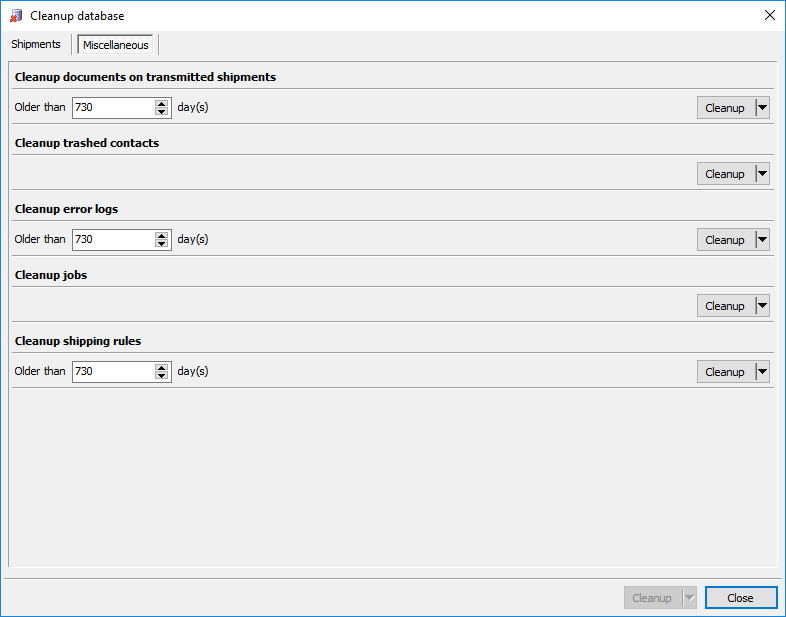
Task: Click Cleanup for transmitted shipment documents
Action: pos(725,108)
